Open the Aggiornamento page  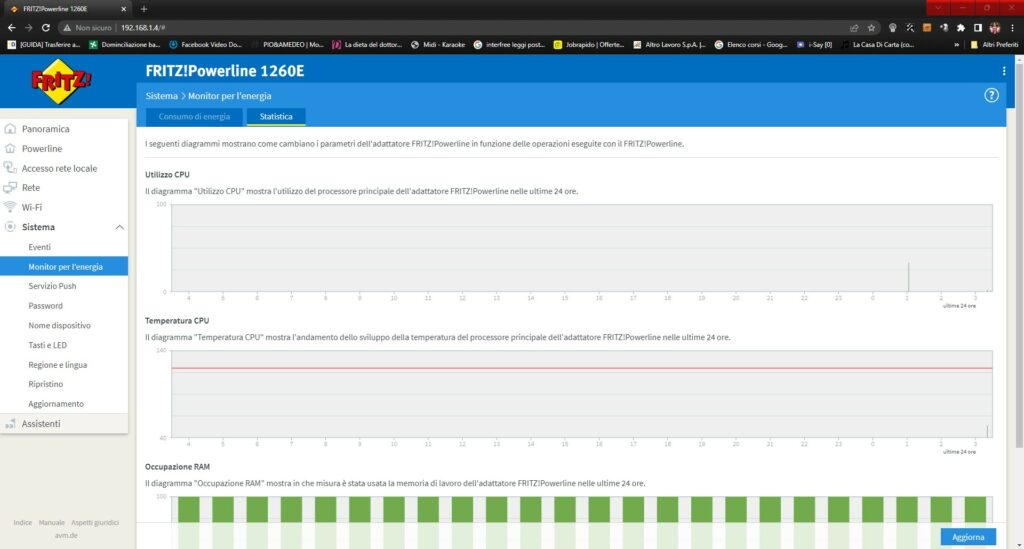pos(56,403)
